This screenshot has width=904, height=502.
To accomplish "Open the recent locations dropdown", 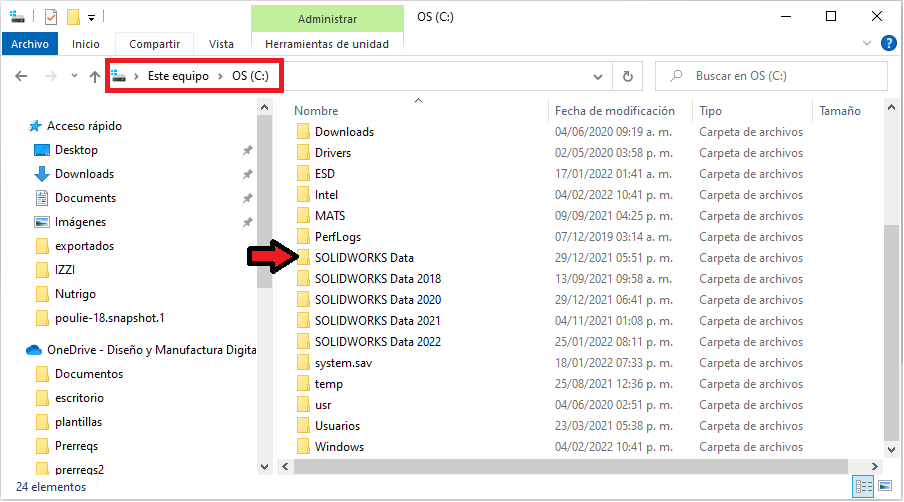I will pyautogui.click(x=74, y=76).
